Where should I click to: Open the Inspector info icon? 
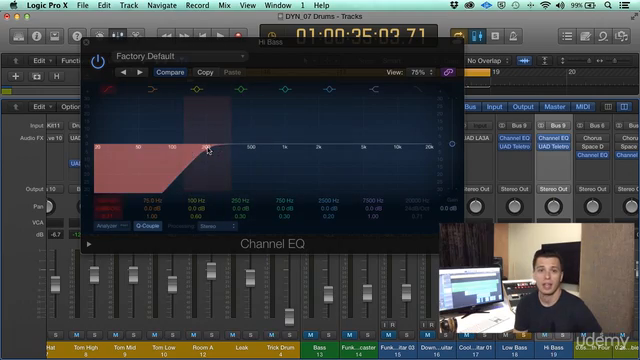pyautogui.click(x=37, y=36)
